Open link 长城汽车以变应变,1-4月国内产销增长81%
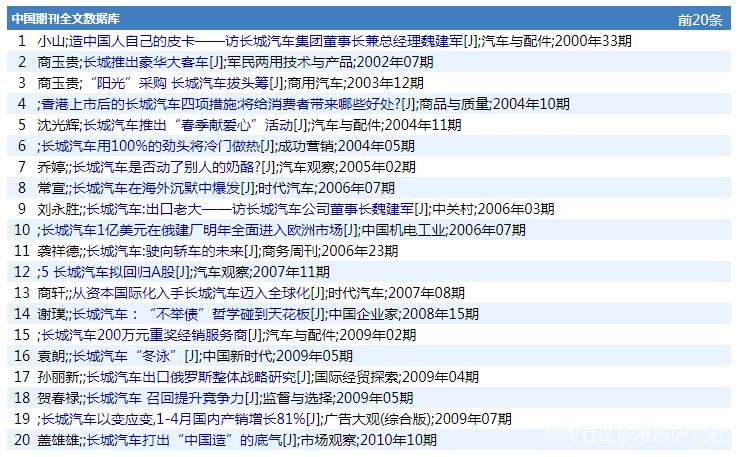Screen dimensions: 739x457 point(173,419)
